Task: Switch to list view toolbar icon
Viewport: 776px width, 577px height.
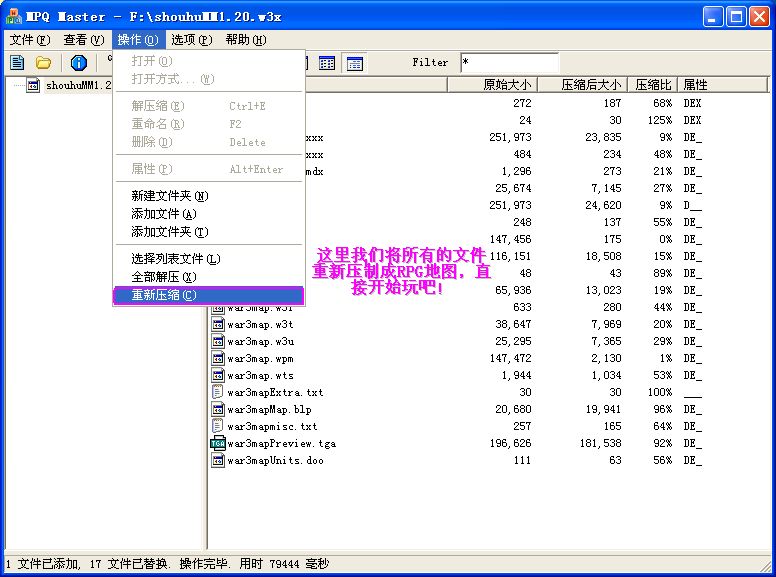Action: [x=327, y=63]
